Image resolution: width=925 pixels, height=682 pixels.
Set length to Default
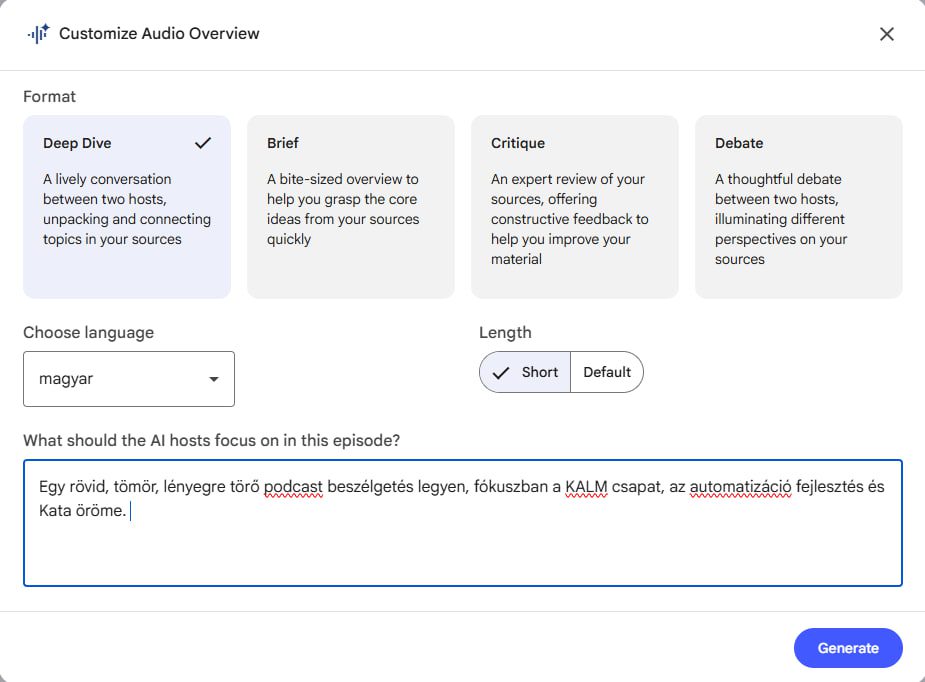click(607, 372)
